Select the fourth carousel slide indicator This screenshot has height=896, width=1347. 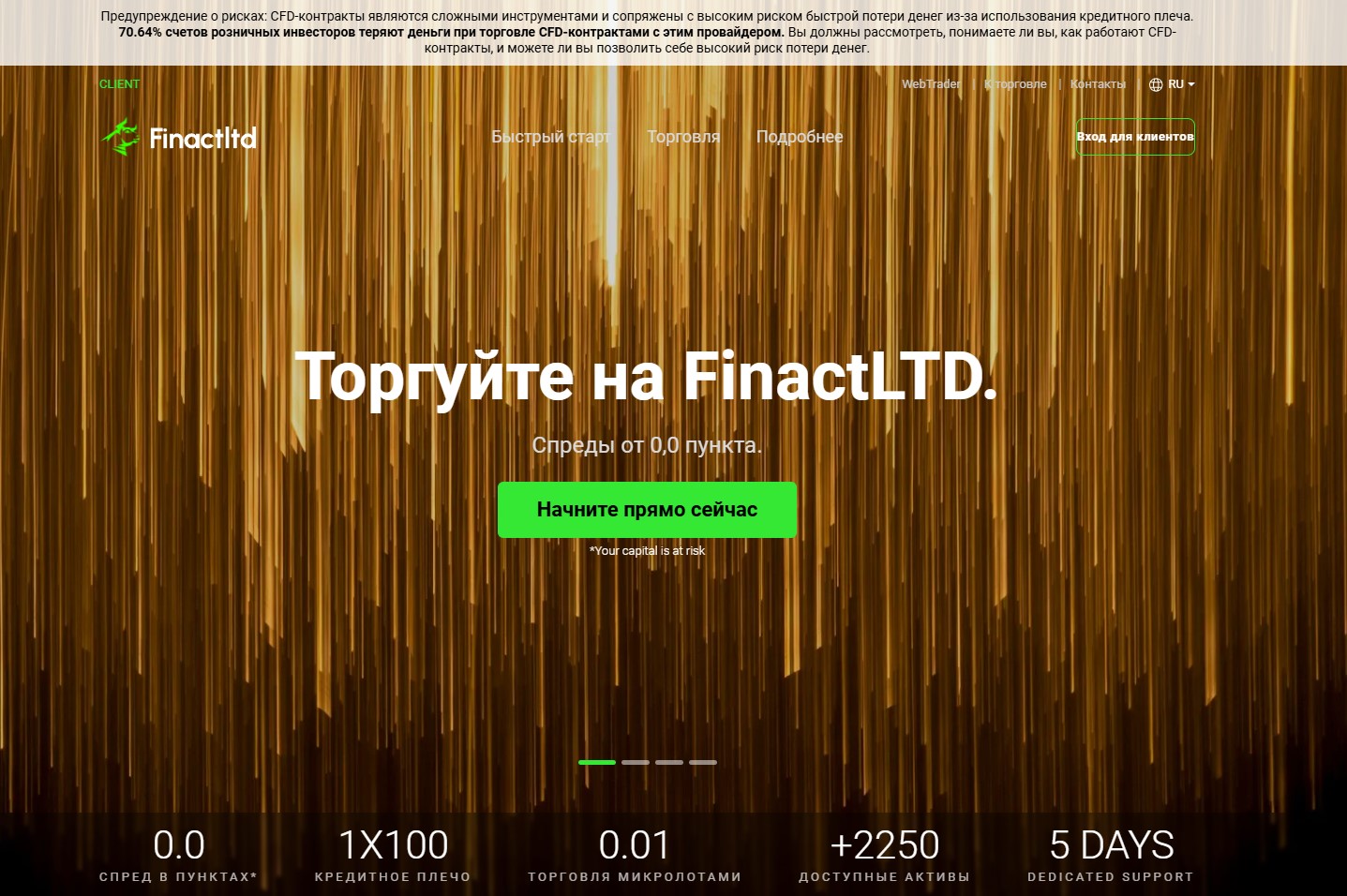(x=703, y=762)
